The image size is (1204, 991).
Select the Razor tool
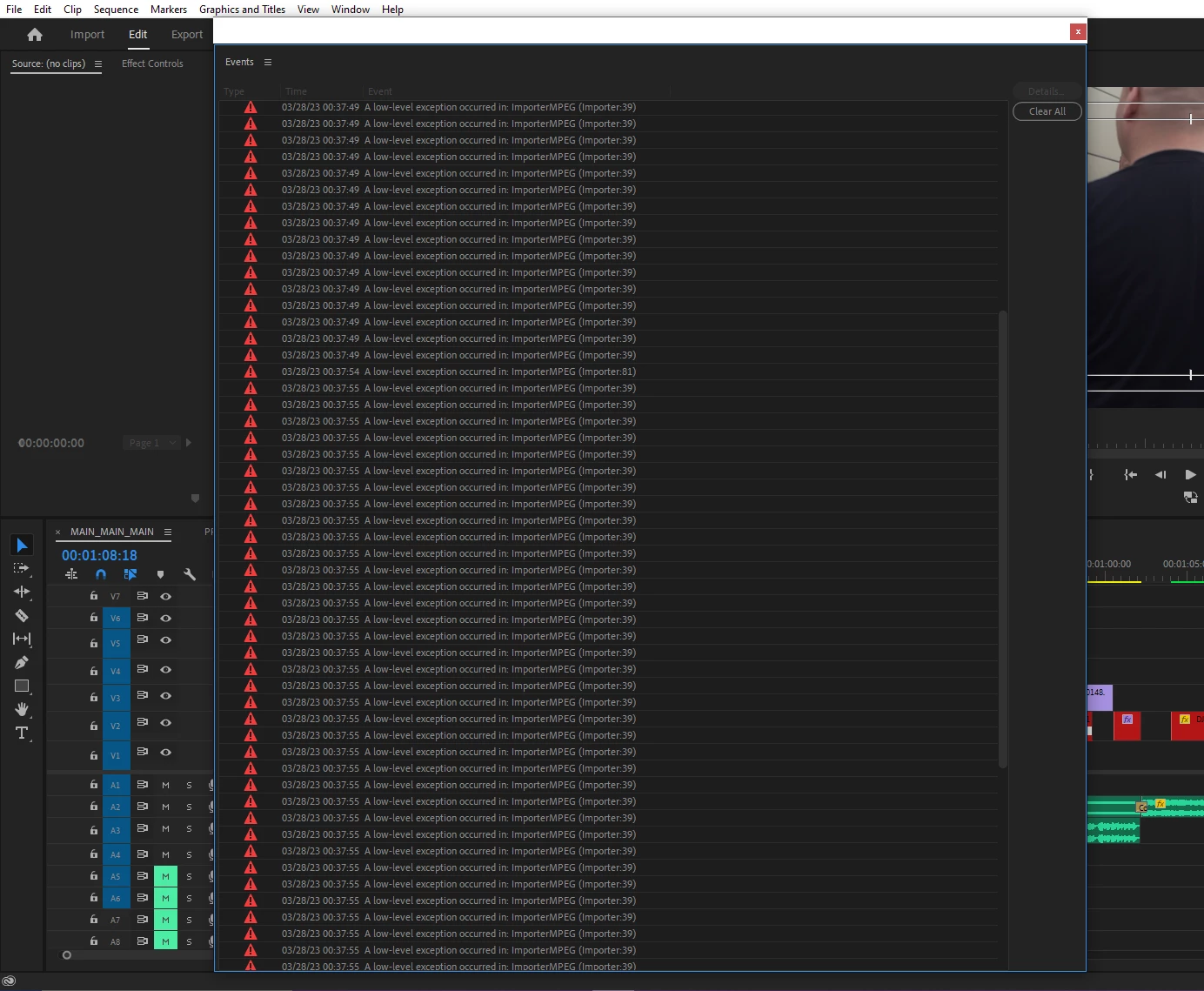22,615
